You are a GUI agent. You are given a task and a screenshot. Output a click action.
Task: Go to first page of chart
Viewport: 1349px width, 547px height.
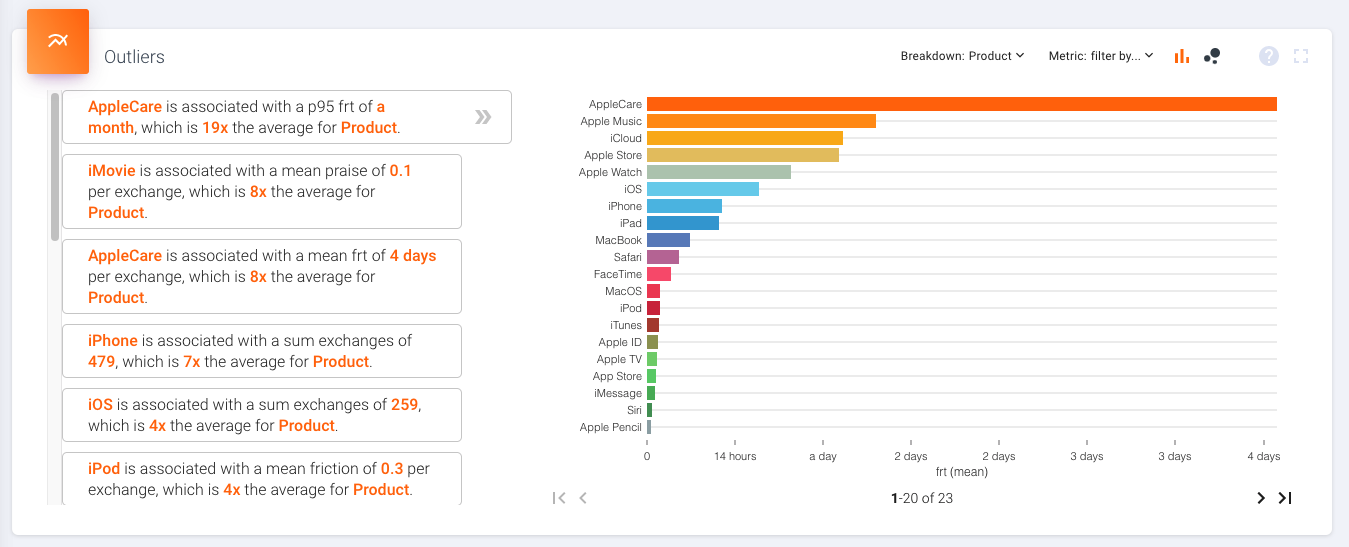(559, 498)
